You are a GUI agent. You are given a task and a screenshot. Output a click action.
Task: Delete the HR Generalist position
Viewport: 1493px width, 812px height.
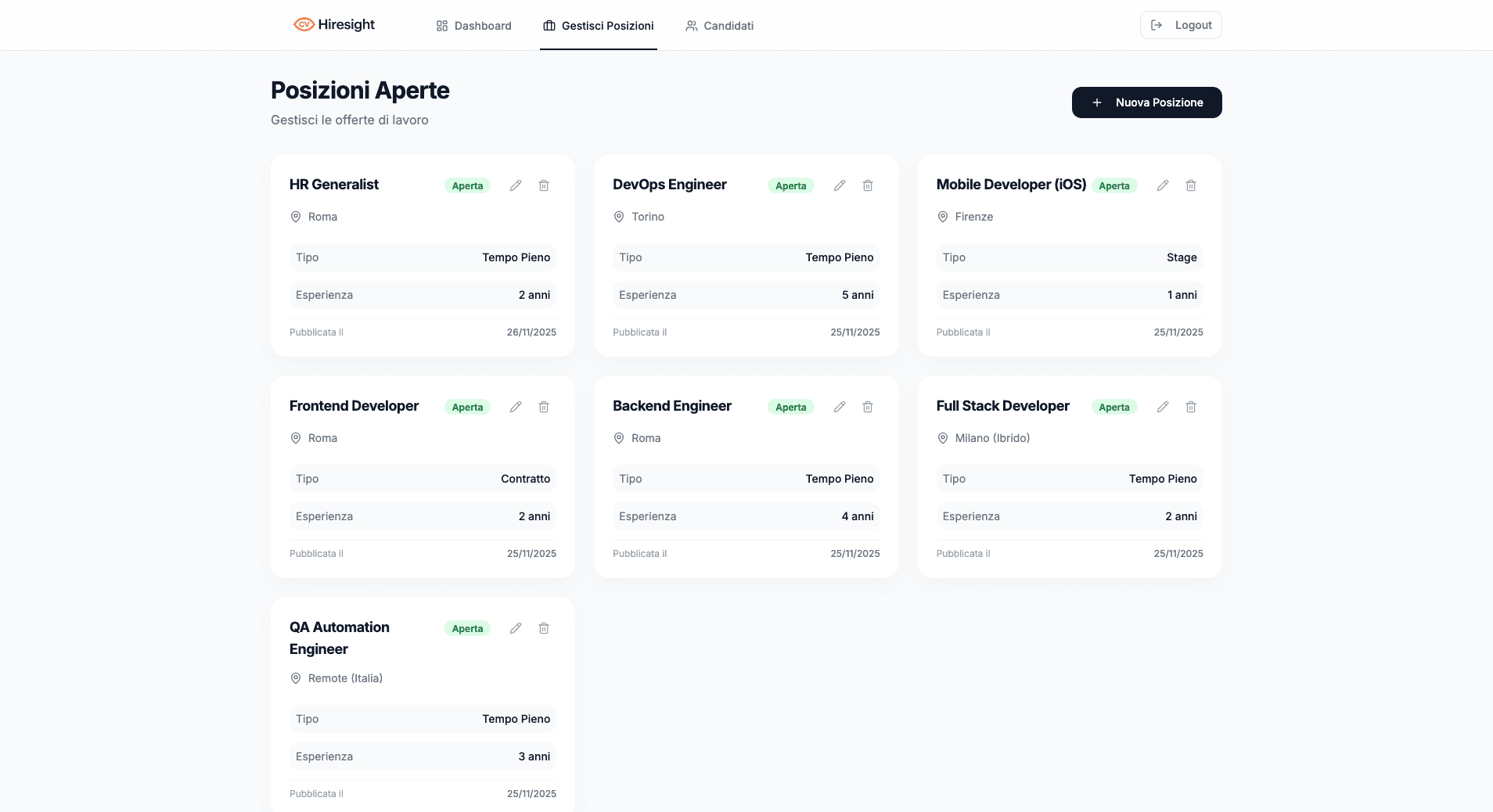point(544,185)
